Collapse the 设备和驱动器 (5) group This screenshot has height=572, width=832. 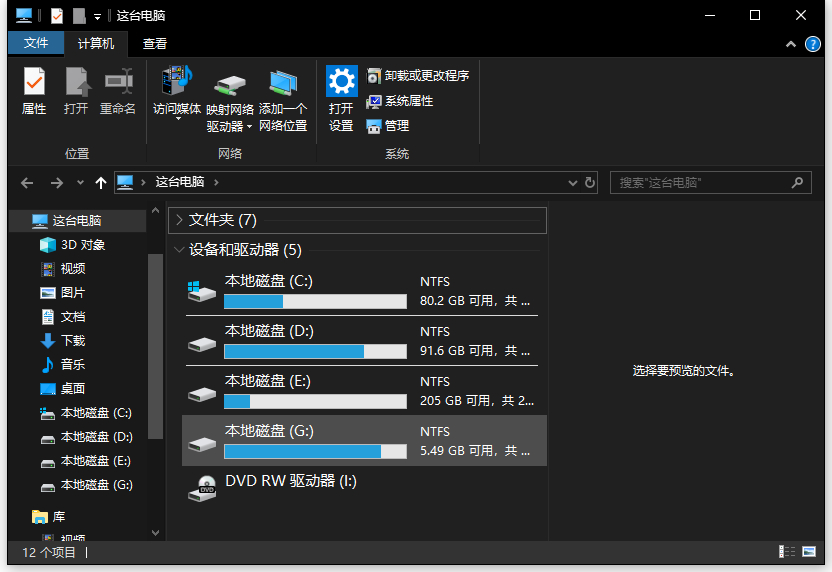pyautogui.click(x=179, y=250)
